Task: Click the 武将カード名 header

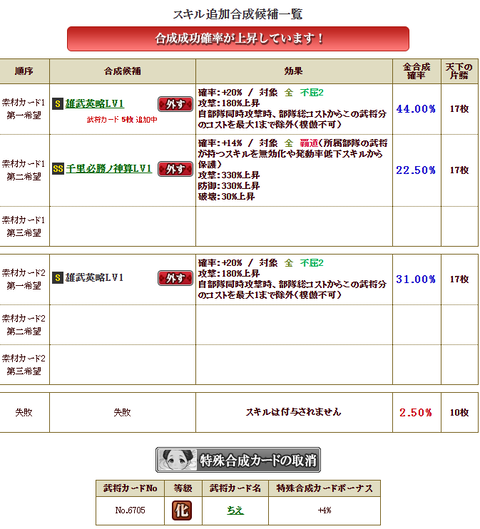Action: coord(235,488)
